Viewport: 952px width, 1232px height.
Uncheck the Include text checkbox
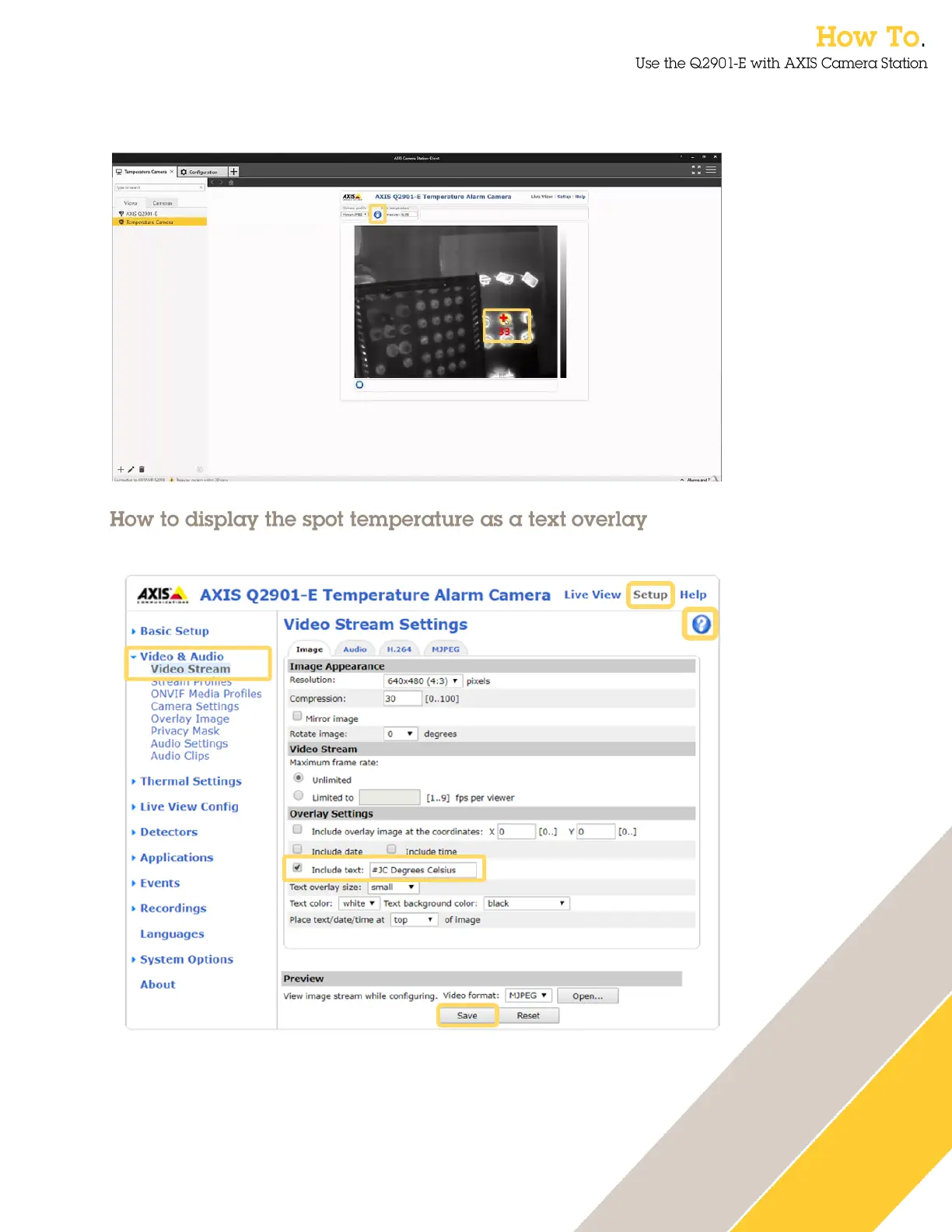(297, 868)
